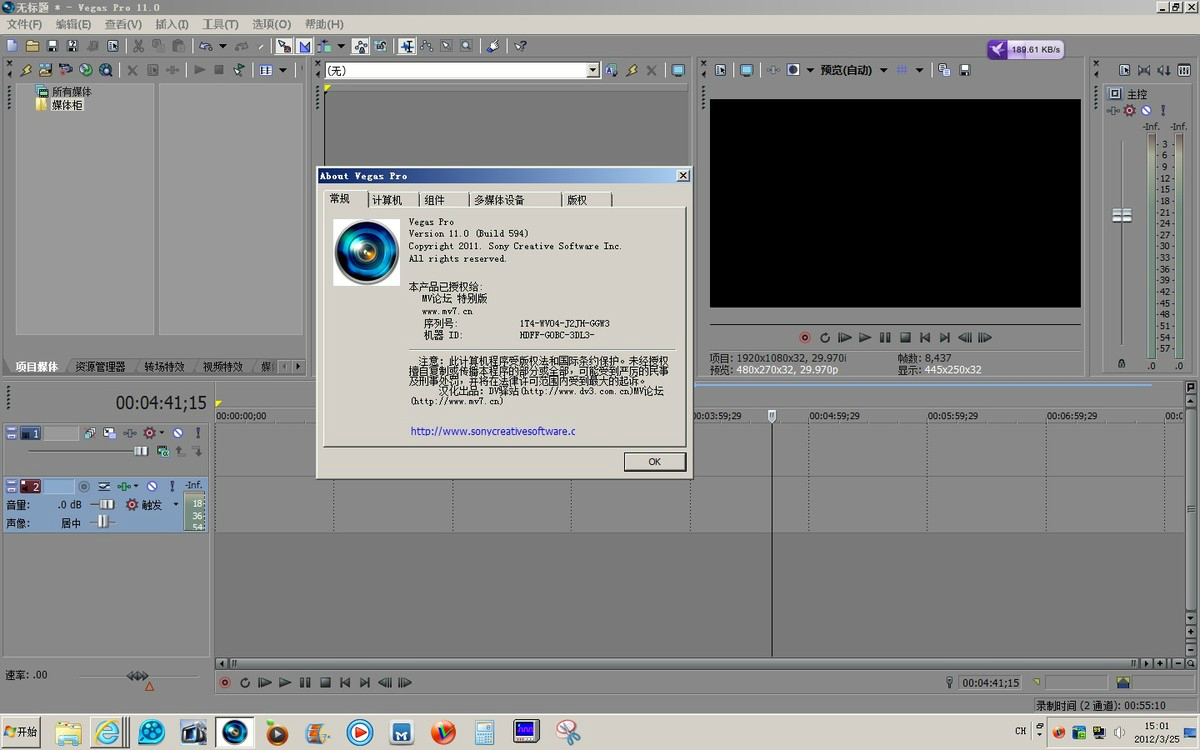
Task: Arm audio track 2 for record
Action: tap(84, 486)
